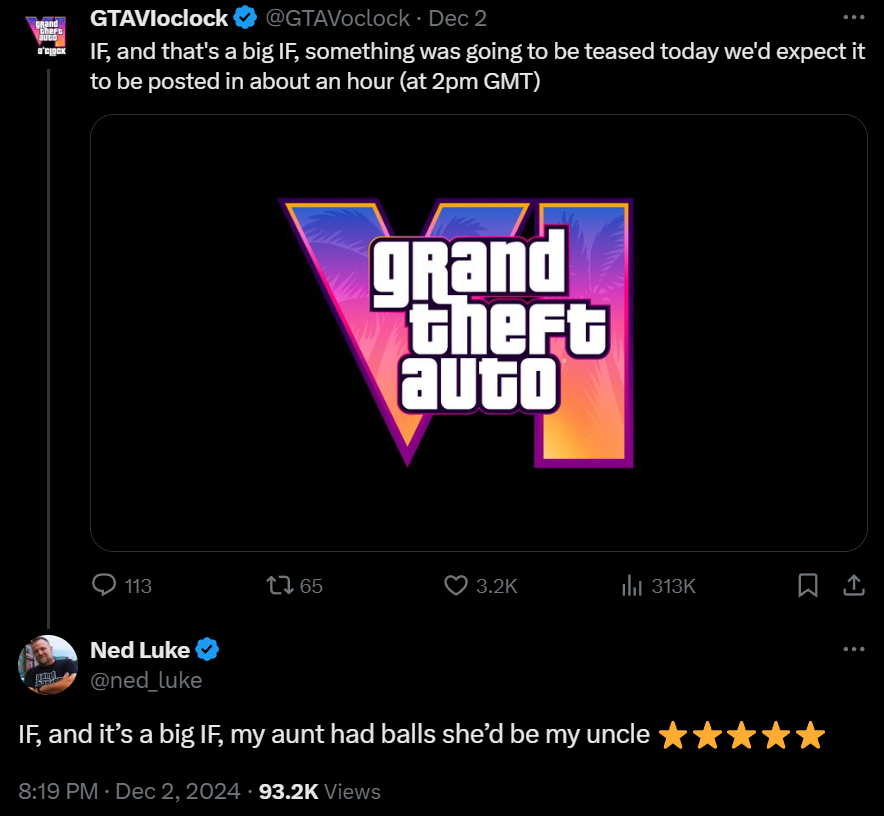Click the 8:19 PM Dec 2, 2024 timestamp
This screenshot has width=884, height=816.
pyautogui.click(x=129, y=791)
